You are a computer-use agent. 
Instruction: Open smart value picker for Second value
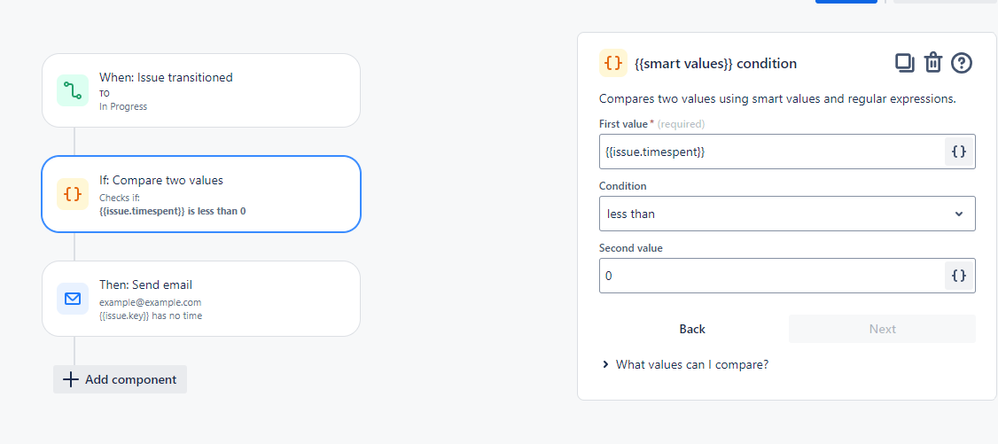click(959, 276)
